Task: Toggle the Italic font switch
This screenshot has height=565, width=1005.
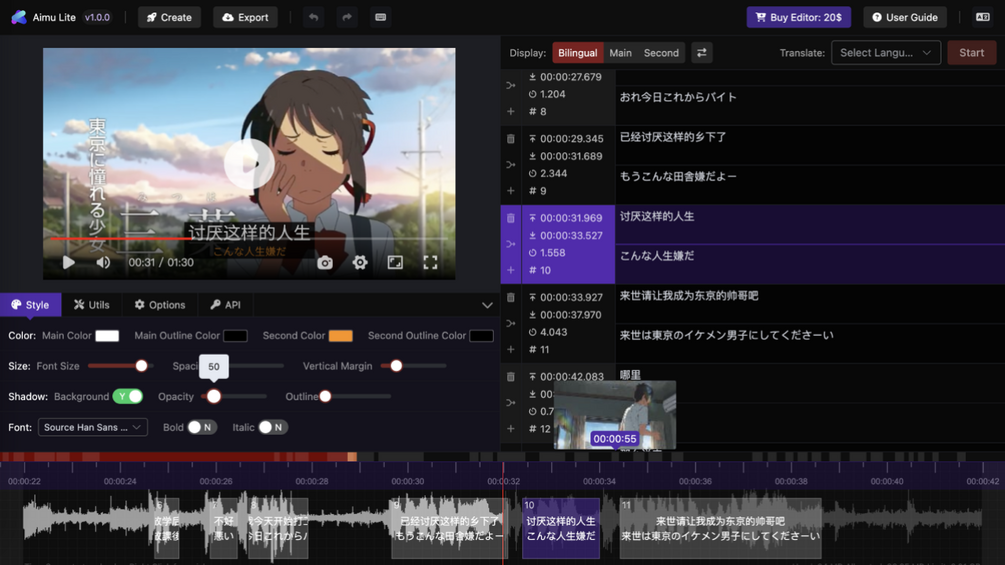Action: (x=272, y=427)
